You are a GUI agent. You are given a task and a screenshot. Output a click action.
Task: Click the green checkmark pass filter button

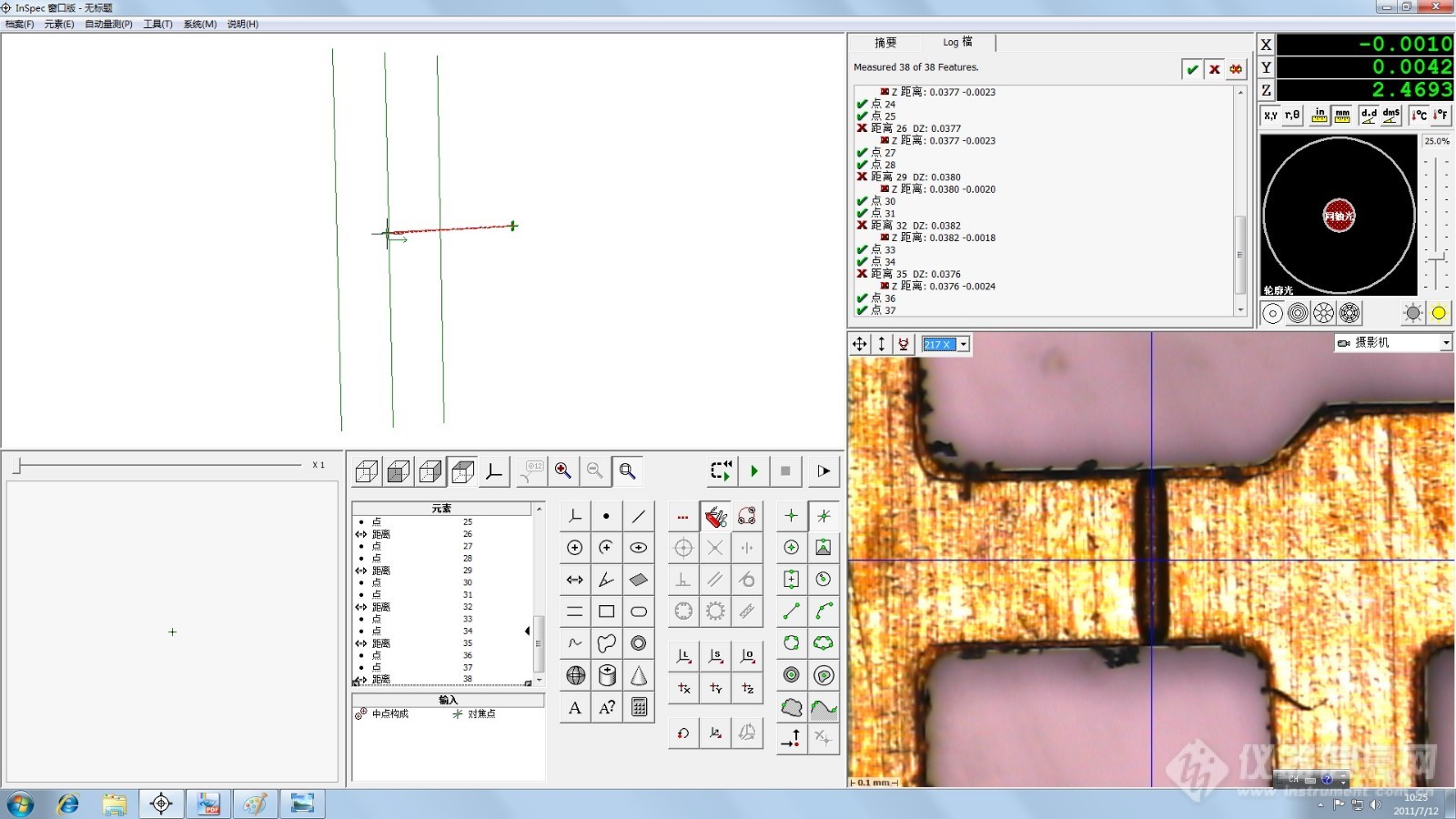pos(1192,69)
